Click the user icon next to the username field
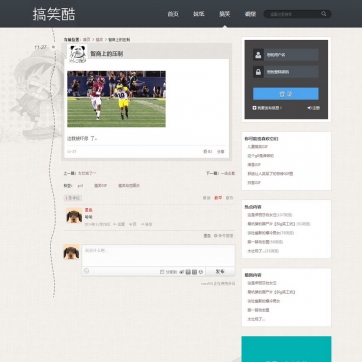This screenshot has width=362, height=362. click(258, 55)
